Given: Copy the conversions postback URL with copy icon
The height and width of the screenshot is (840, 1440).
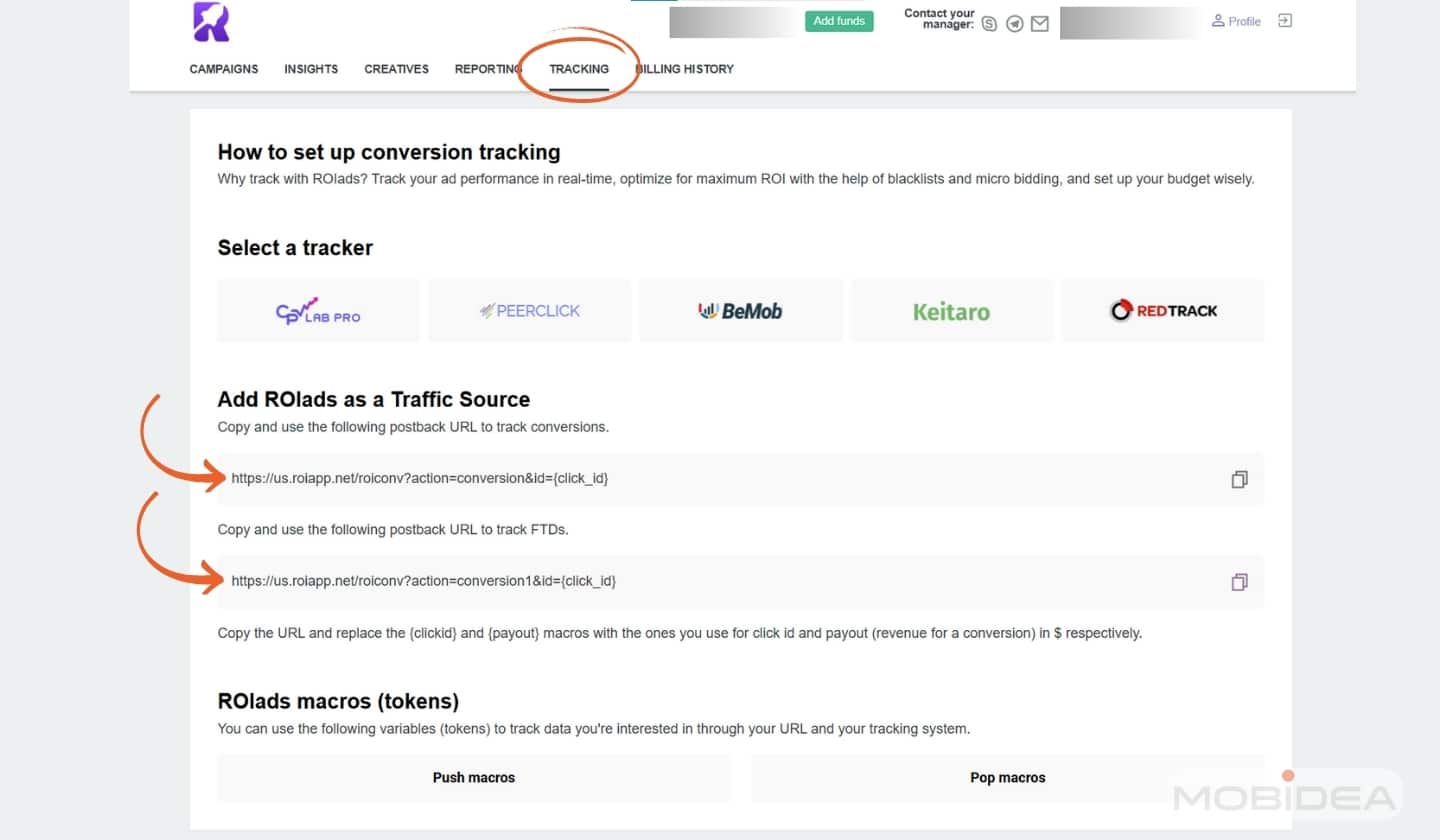Looking at the screenshot, I should tap(1239, 479).
